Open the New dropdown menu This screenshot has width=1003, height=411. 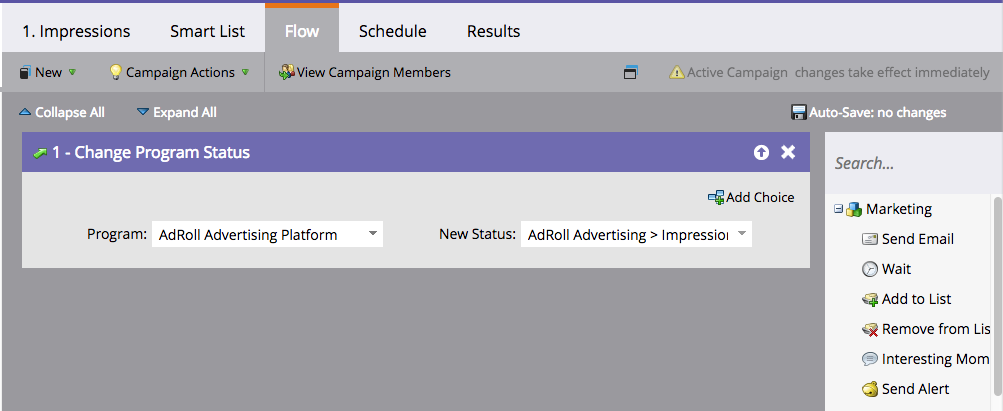(47, 72)
